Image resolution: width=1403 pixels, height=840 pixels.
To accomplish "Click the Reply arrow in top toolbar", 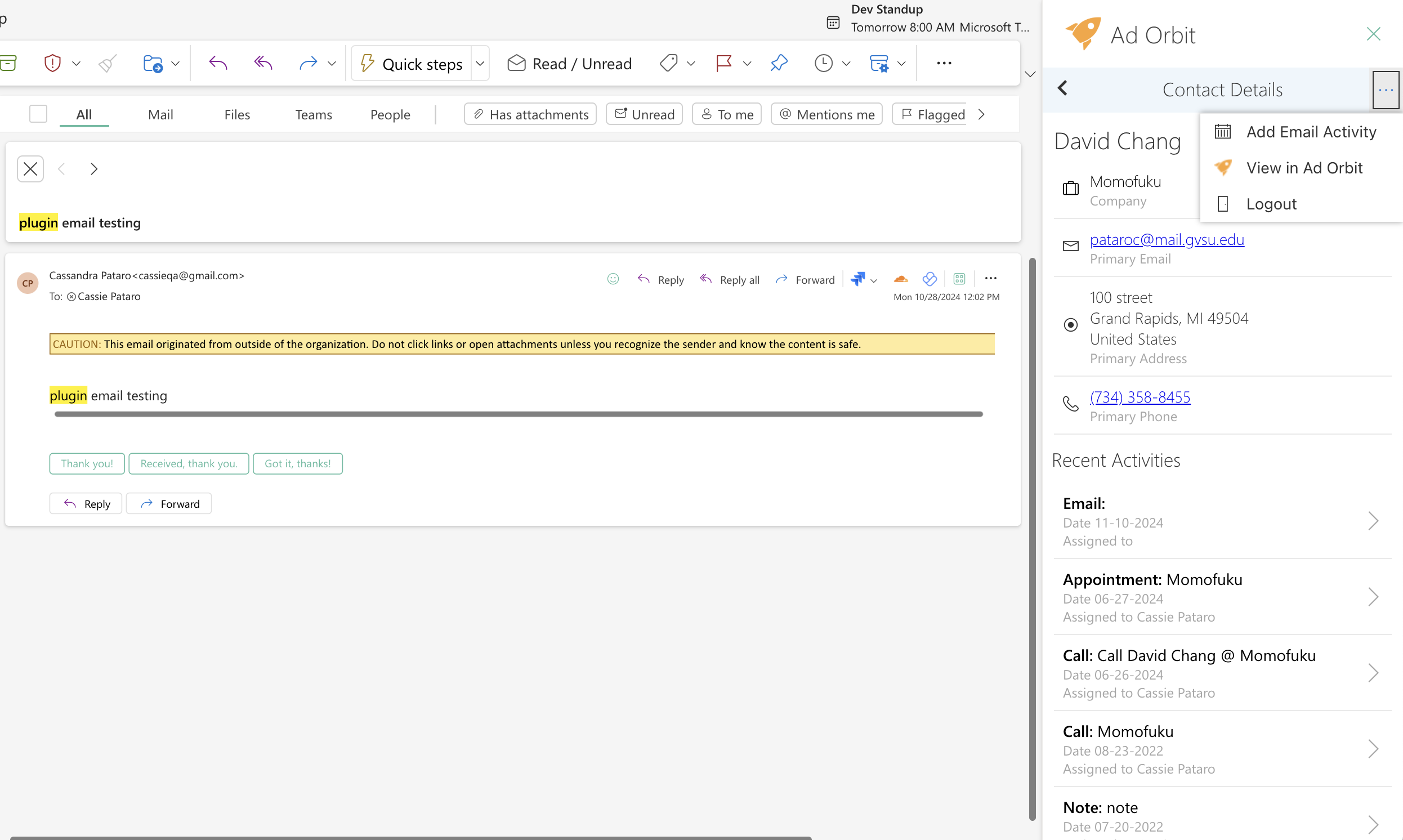I will [x=218, y=63].
